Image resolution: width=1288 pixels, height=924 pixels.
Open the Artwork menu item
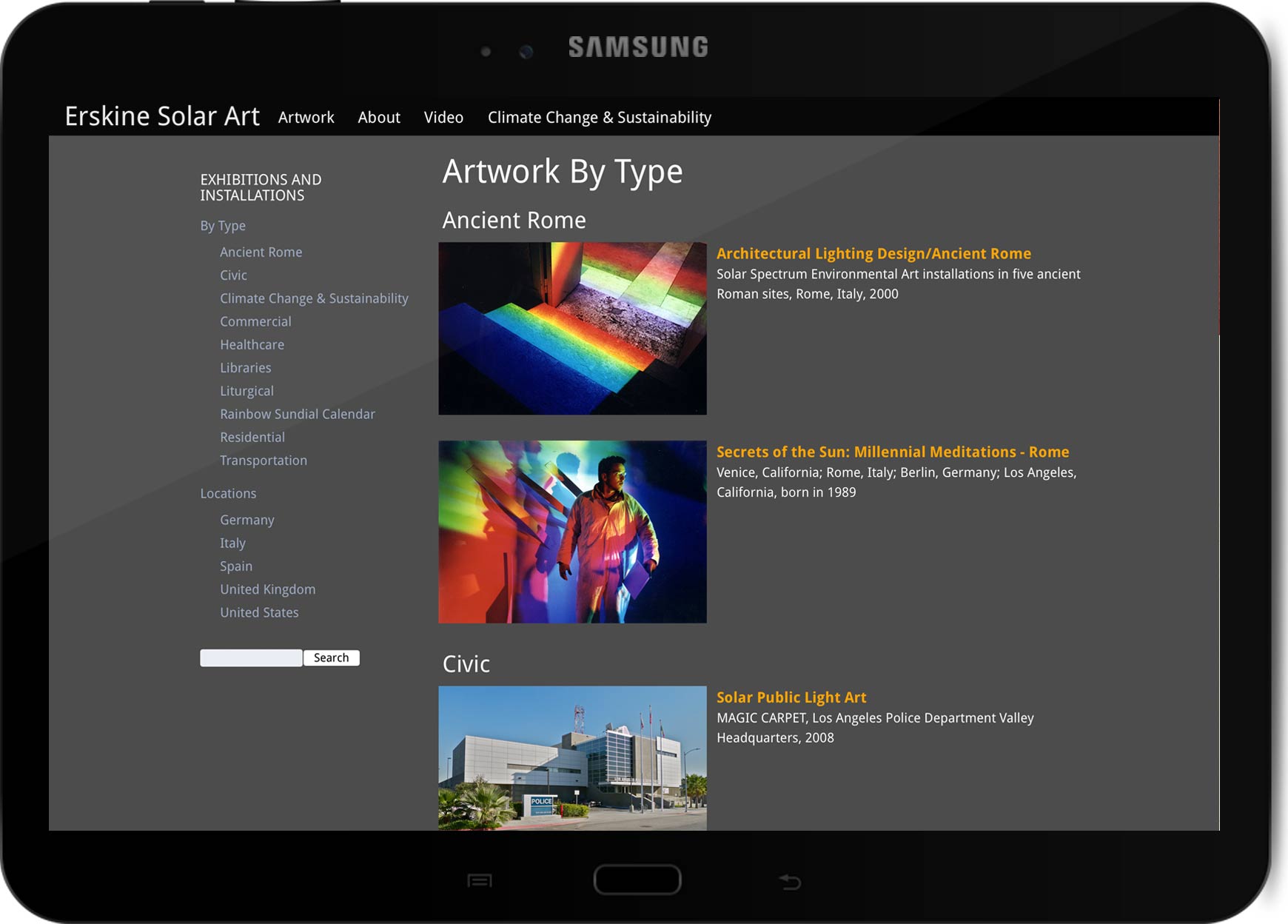point(306,117)
